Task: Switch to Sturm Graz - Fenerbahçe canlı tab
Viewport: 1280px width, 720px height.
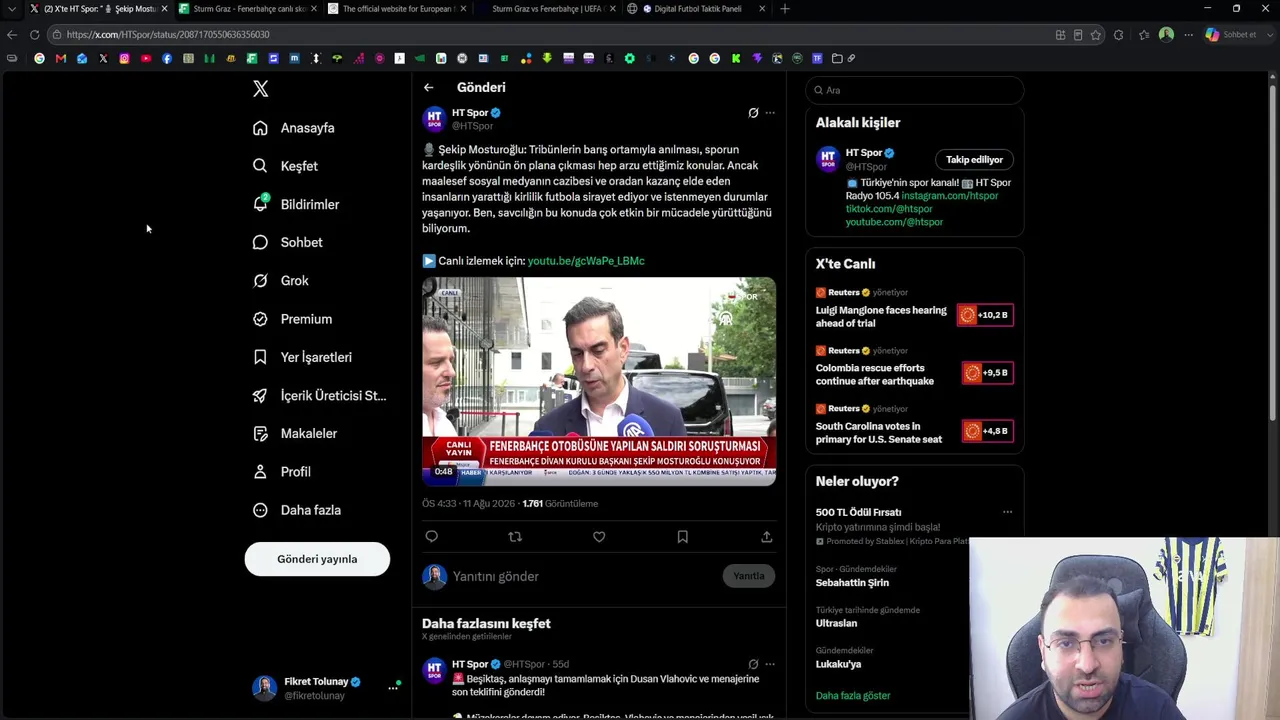Action: click(248, 9)
